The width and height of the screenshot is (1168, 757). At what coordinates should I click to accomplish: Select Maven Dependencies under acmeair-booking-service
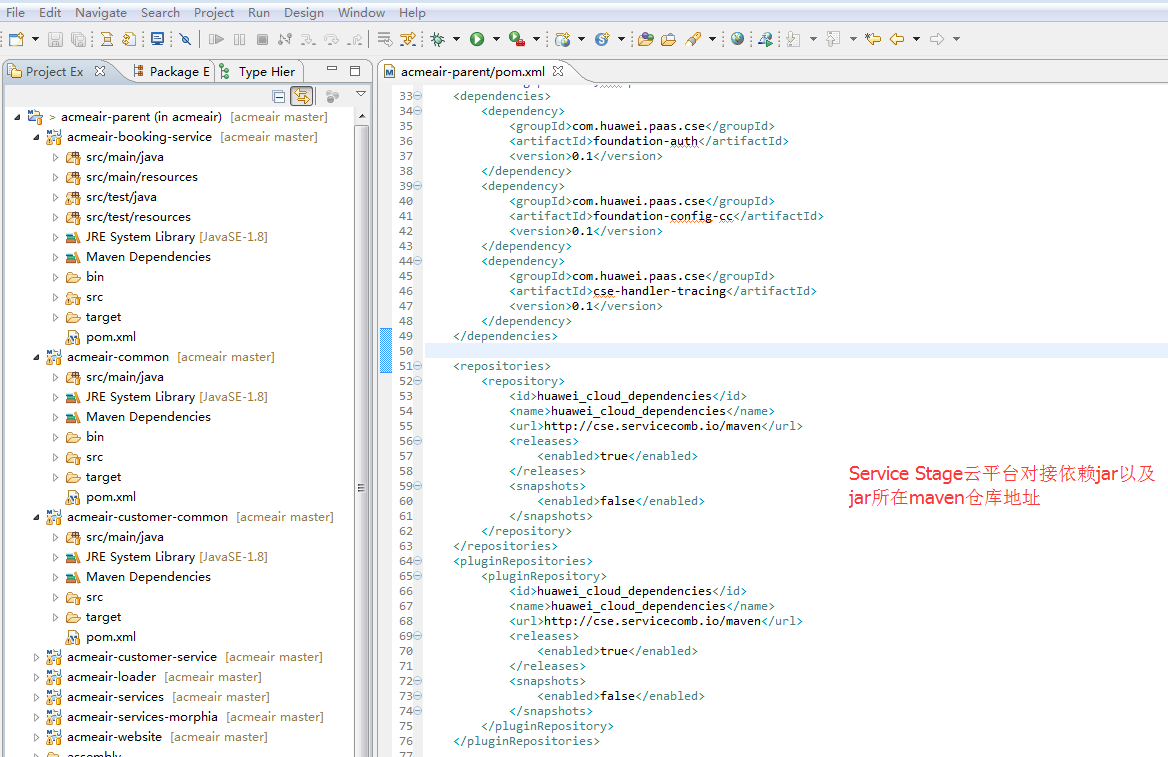point(148,257)
